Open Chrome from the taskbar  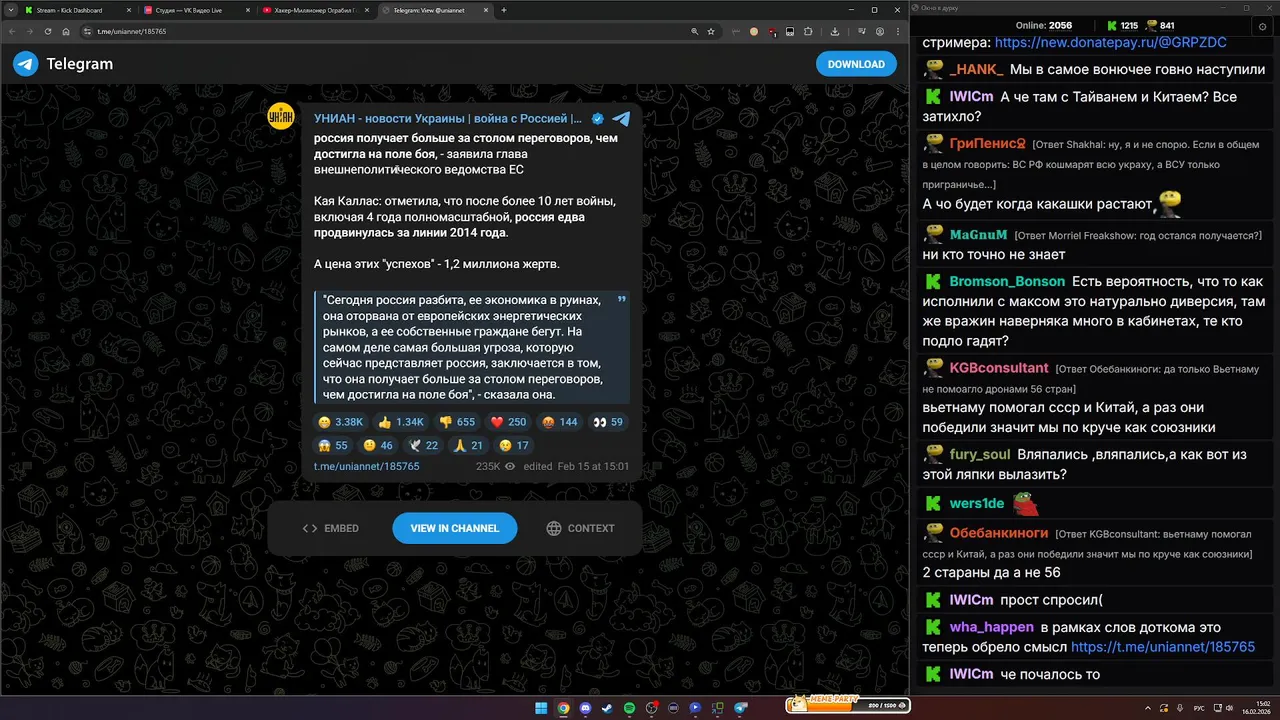(x=563, y=707)
